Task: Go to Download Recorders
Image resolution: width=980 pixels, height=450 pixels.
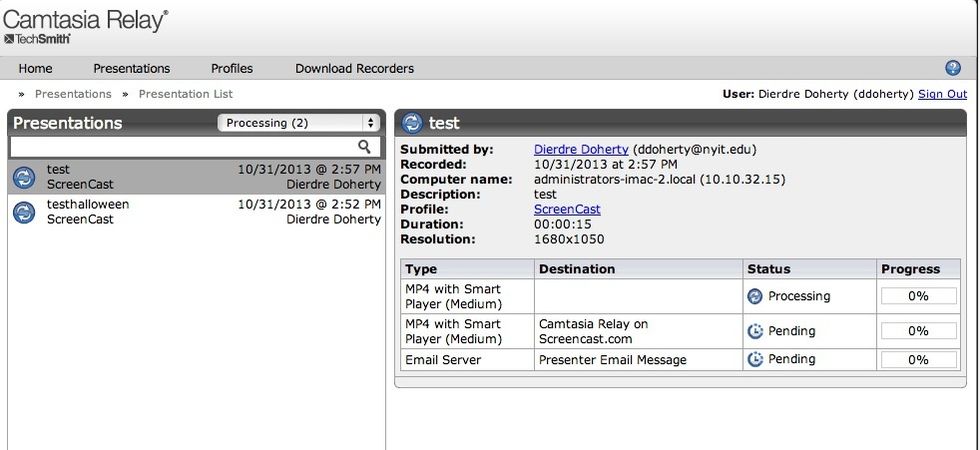Action: 354,69
